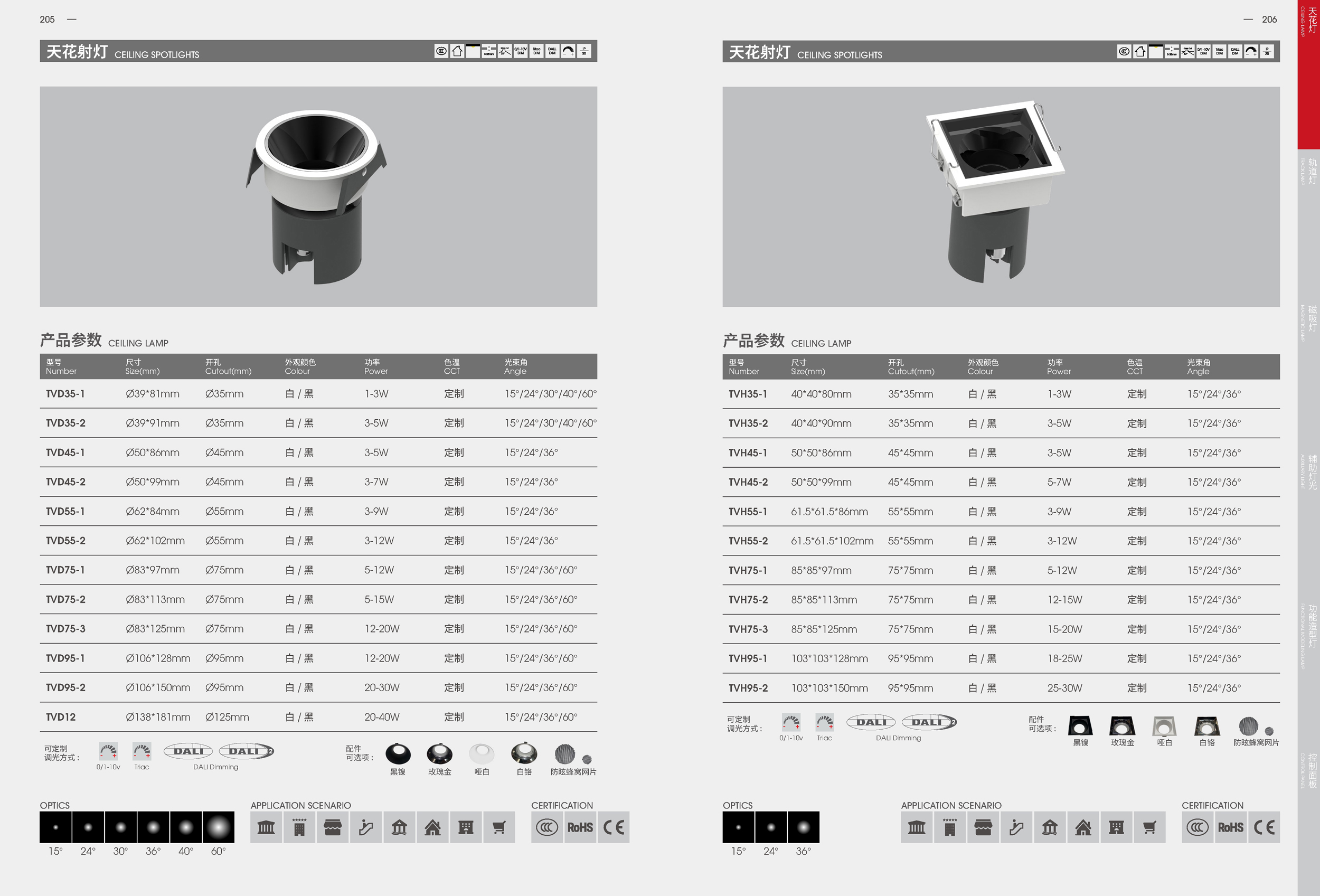Click the TVD75-3 model row label
Image resolution: width=1320 pixels, height=896 pixels.
[65, 628]
